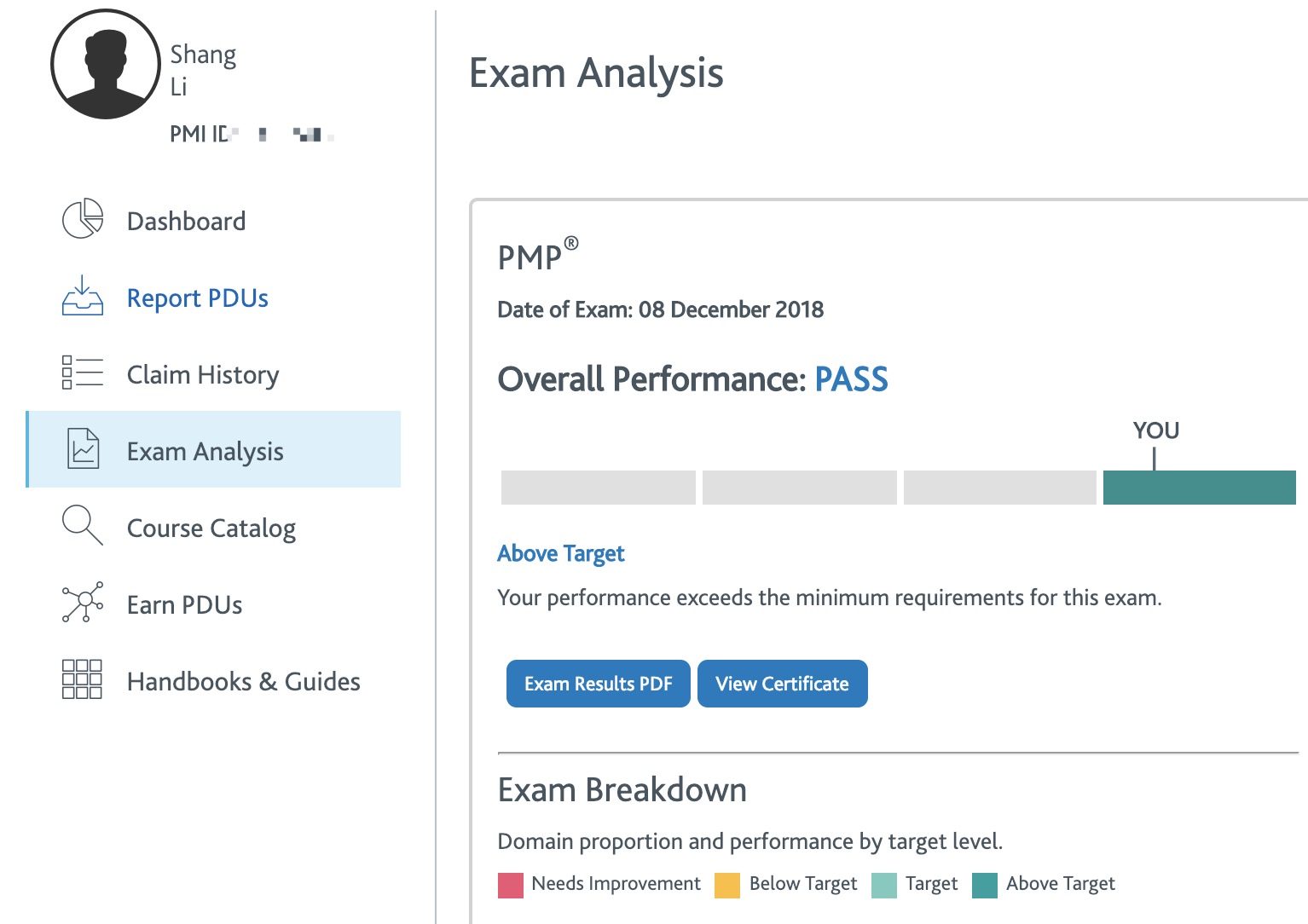Click the PMP certification title

point(538,255)
